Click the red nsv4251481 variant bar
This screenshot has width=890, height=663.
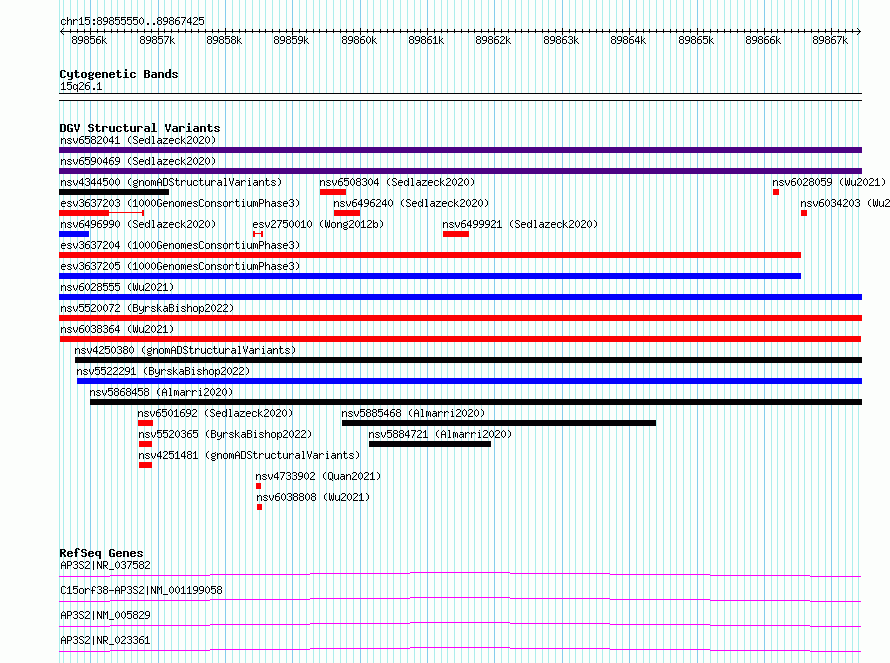click(x=145, y=465)
